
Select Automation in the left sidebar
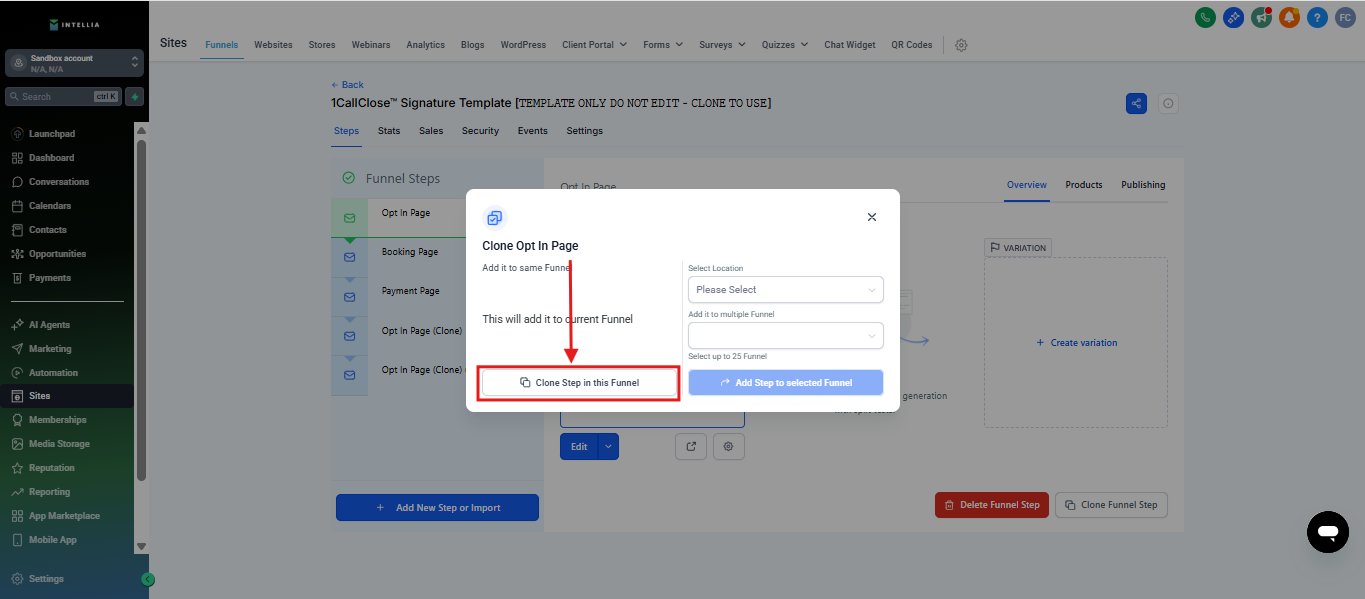[53, 373]
